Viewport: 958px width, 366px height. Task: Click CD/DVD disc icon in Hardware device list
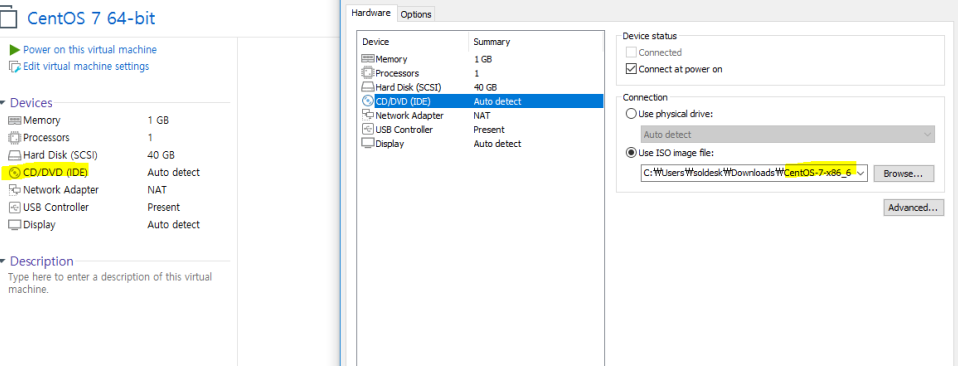(x=368, y=101)
